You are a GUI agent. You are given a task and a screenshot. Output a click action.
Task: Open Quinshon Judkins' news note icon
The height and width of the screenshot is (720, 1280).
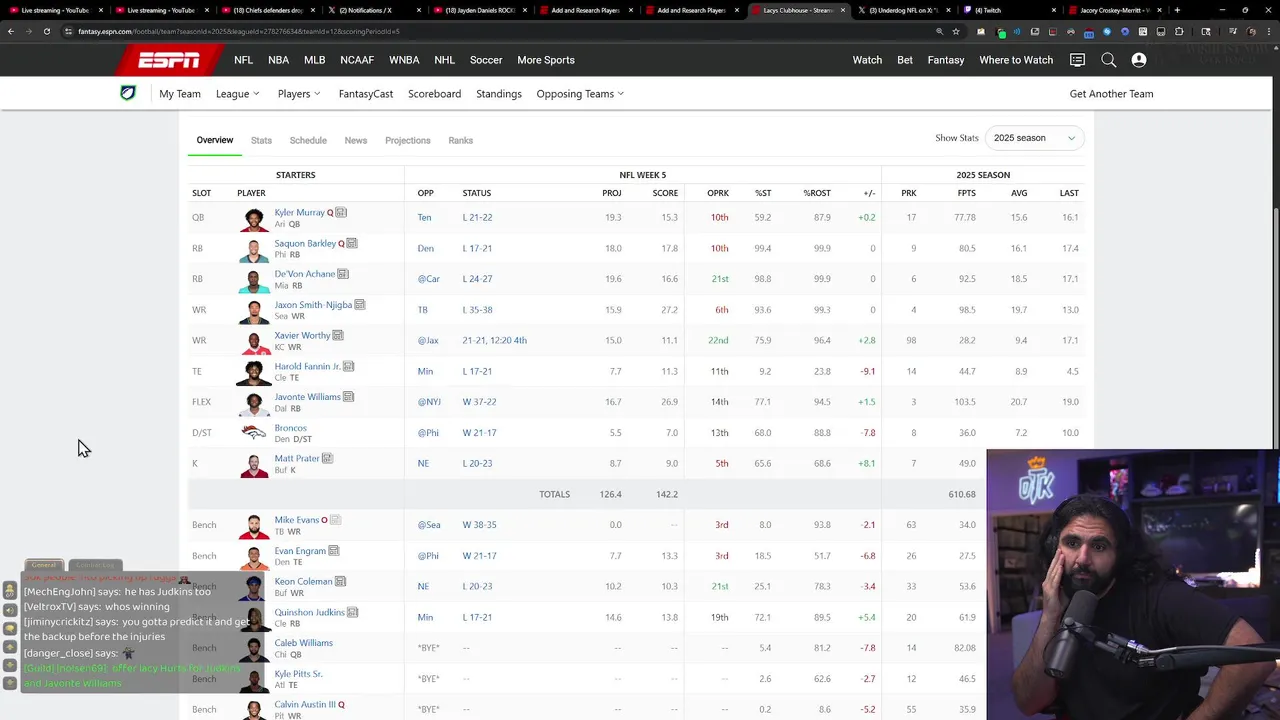[353, 612]
